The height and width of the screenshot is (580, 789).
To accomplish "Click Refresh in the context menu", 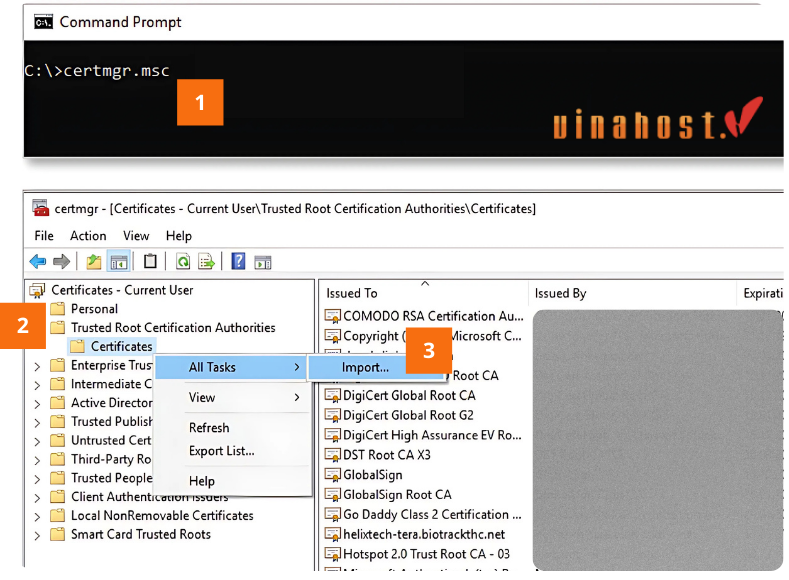I will pyautogui.click(x=209, y=427).
